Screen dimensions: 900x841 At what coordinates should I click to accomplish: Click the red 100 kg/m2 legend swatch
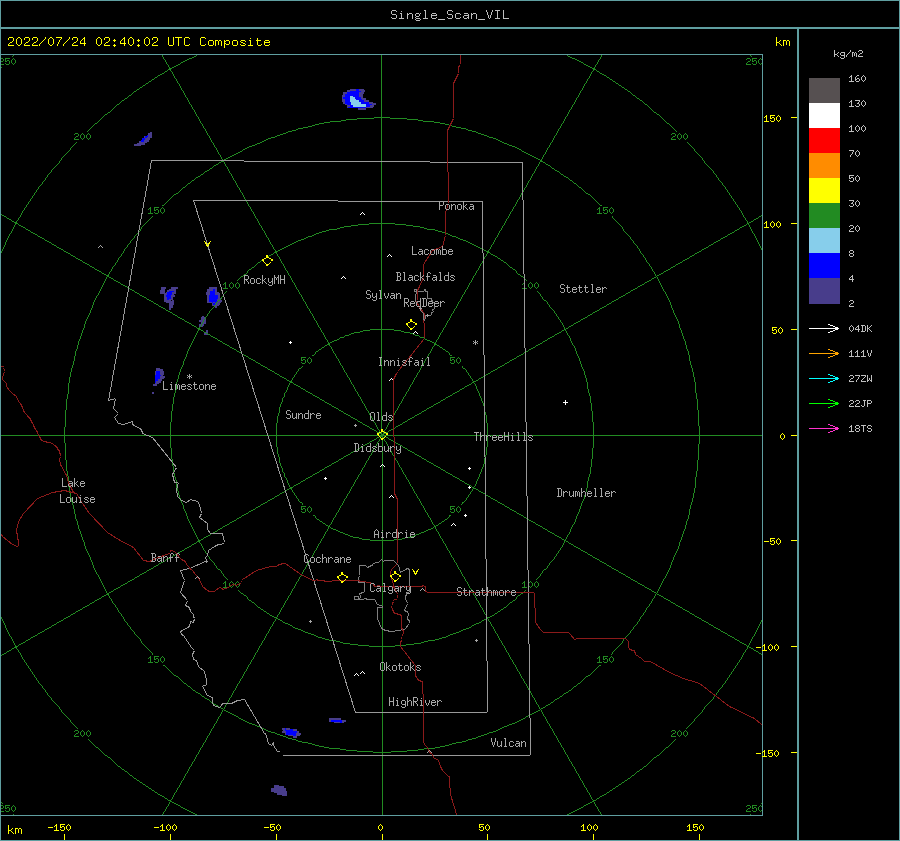(824, 141)
